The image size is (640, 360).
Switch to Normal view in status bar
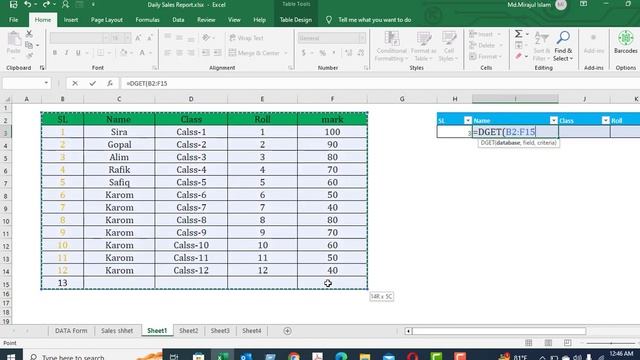[x=529, y=343]
